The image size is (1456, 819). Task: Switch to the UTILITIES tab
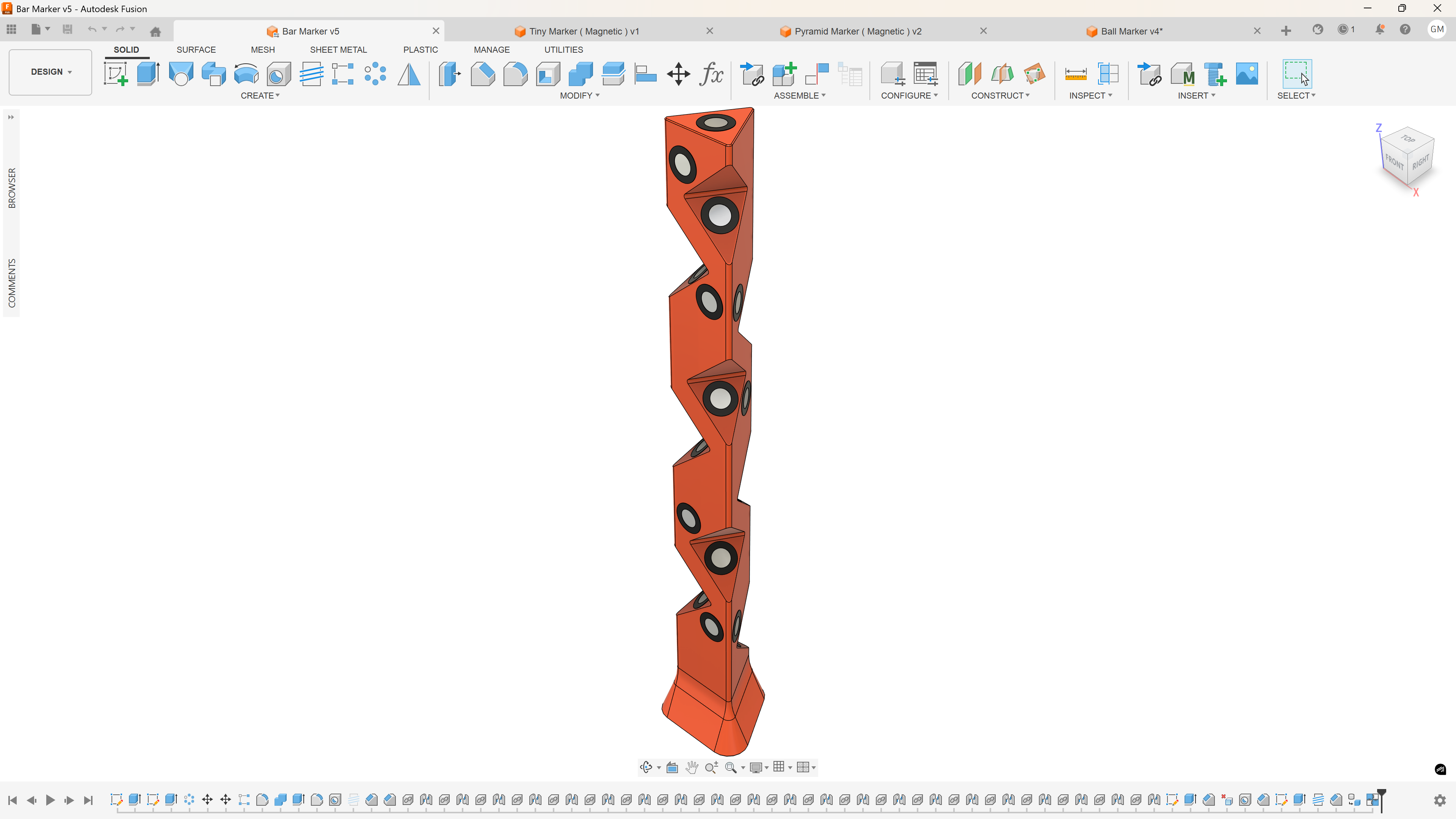coord(563,50)
